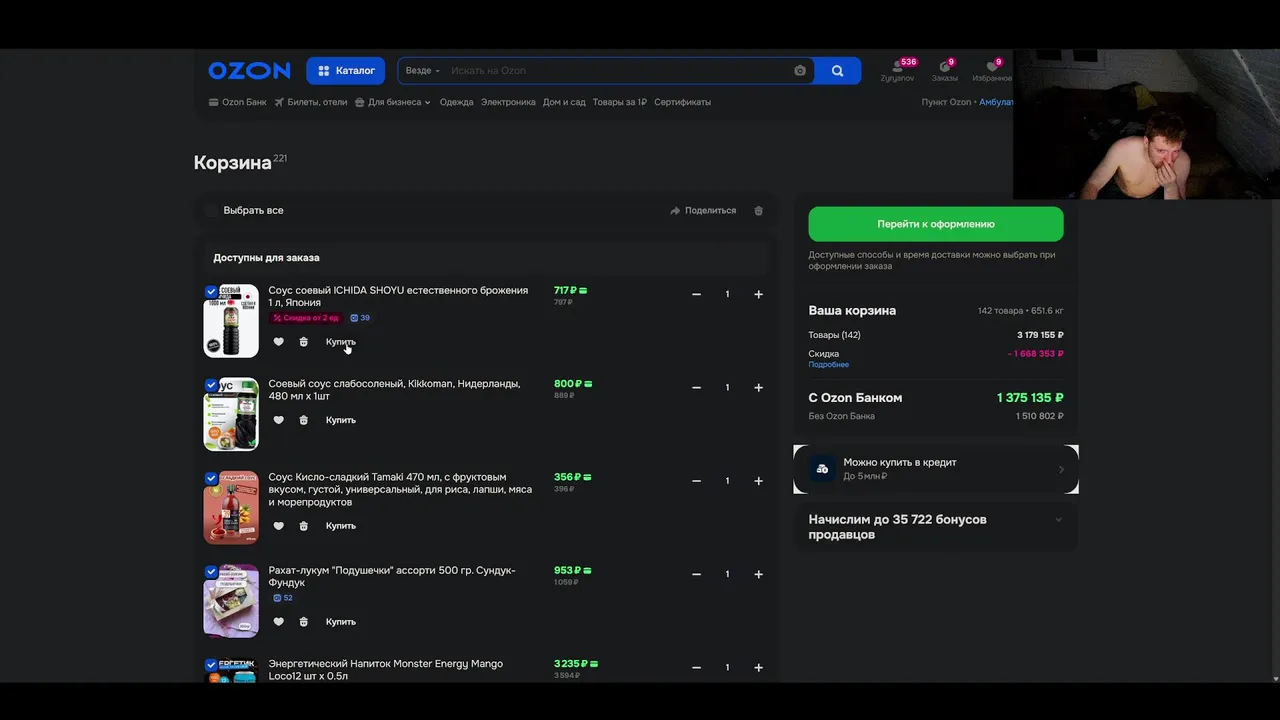Screen dimensions: 1280x720
Task: Open the Одежда category
Action: 456,102
